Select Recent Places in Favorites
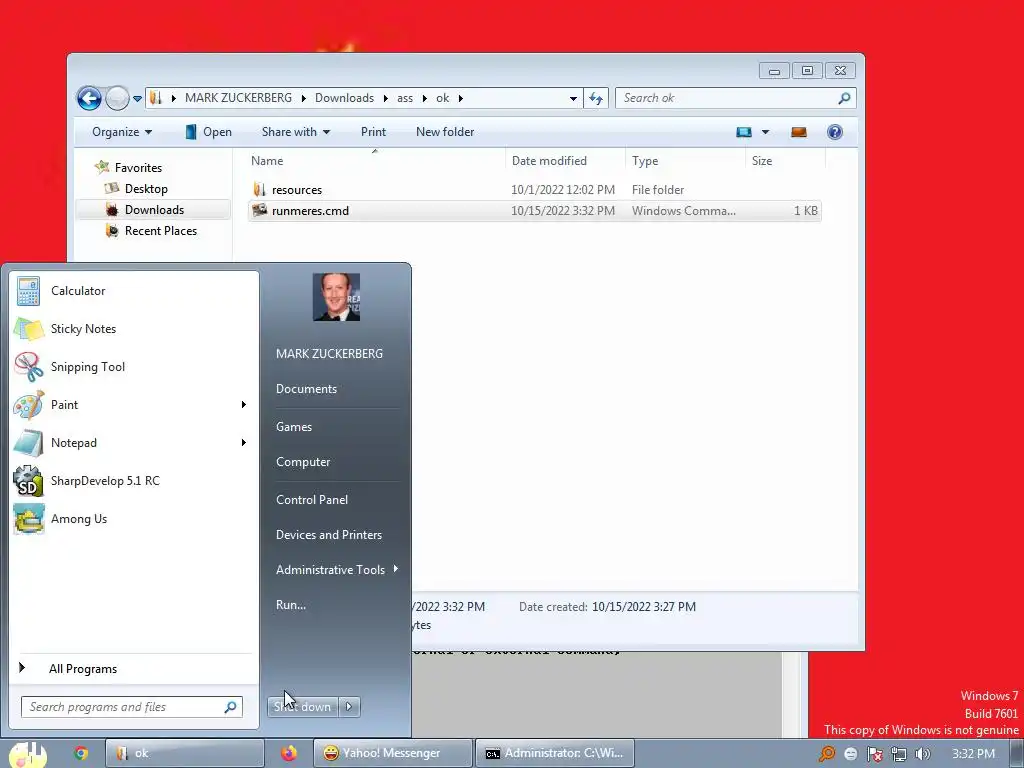The image size is (1024, 768). [161, 231]
